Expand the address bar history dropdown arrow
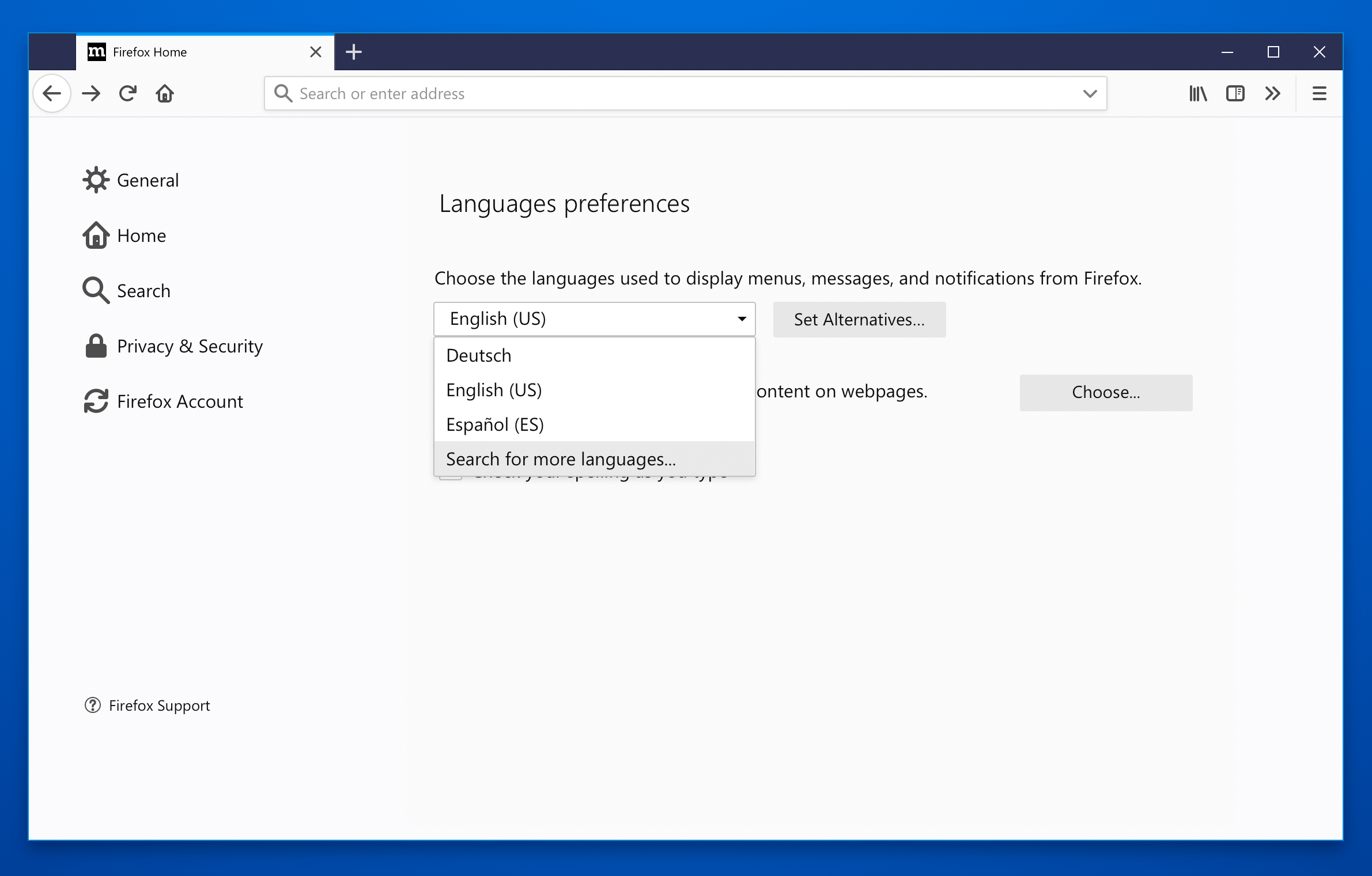 (x=1089, y=93)
